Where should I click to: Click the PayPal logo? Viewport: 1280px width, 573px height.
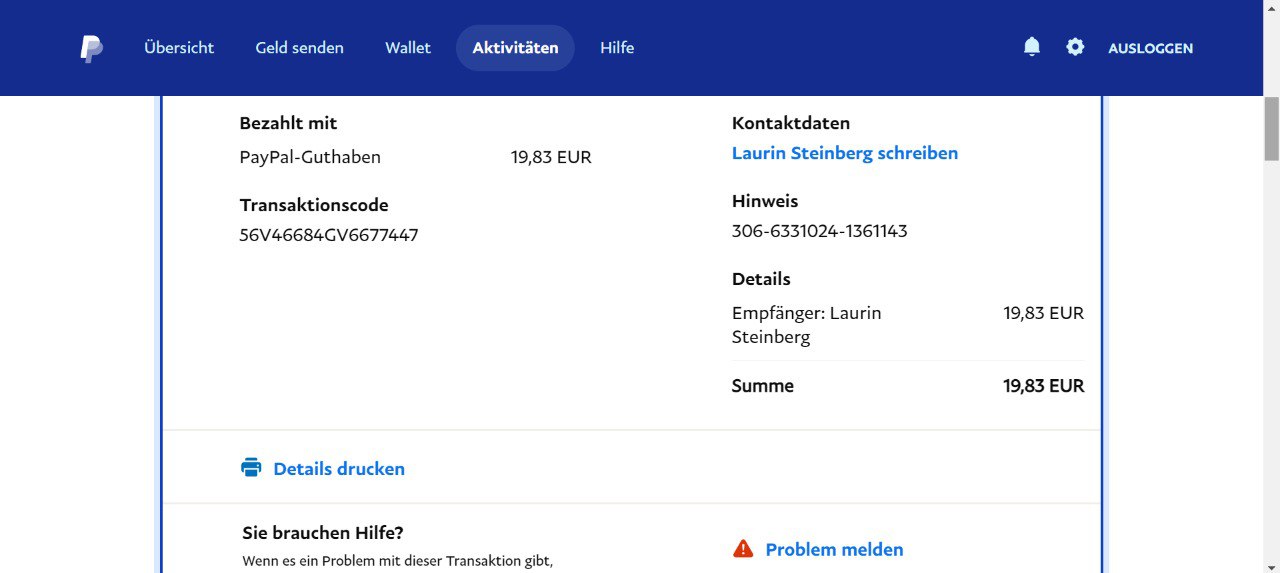point(91,48)
